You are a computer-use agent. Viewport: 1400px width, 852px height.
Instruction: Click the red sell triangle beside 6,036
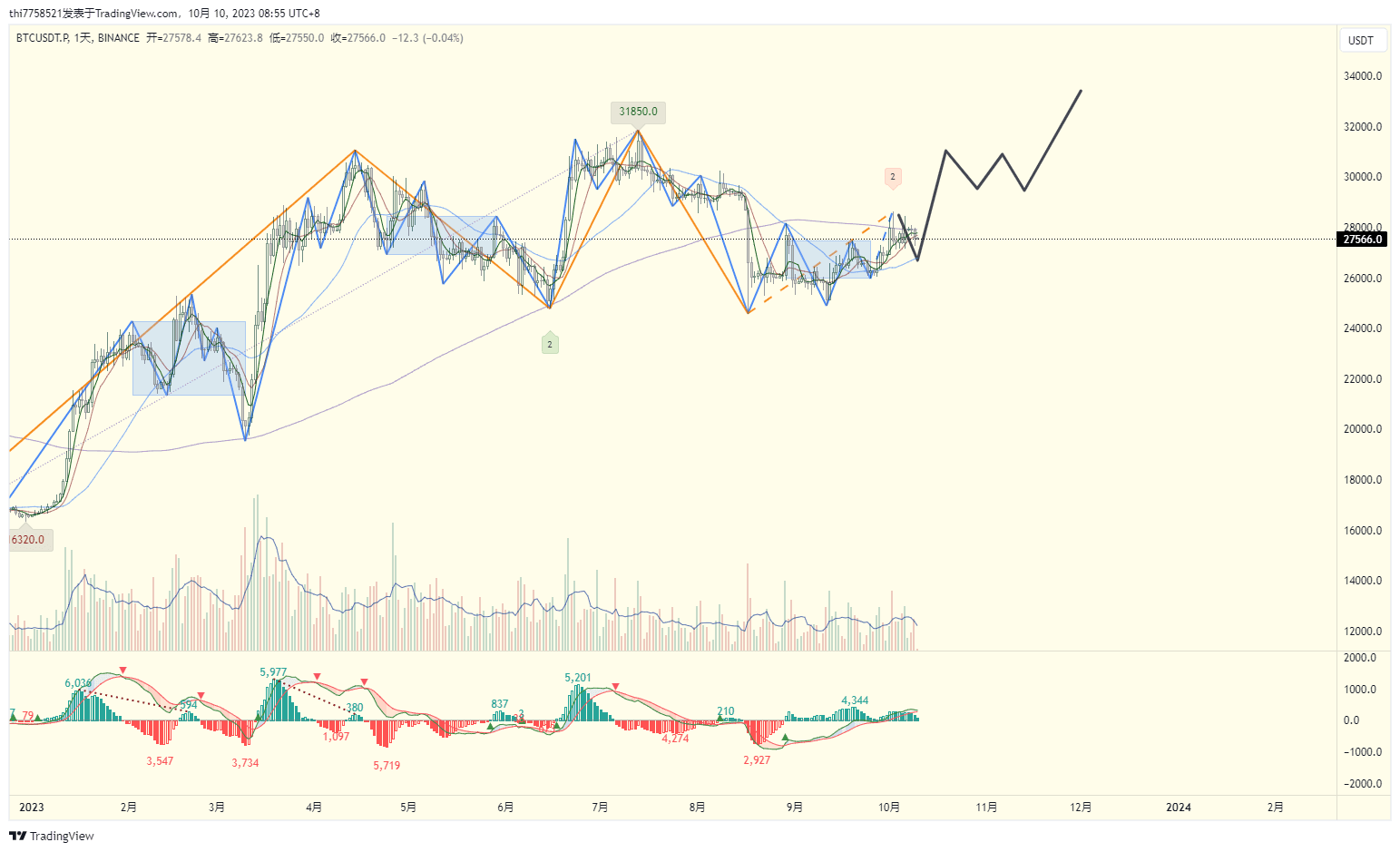coord(123,671)
